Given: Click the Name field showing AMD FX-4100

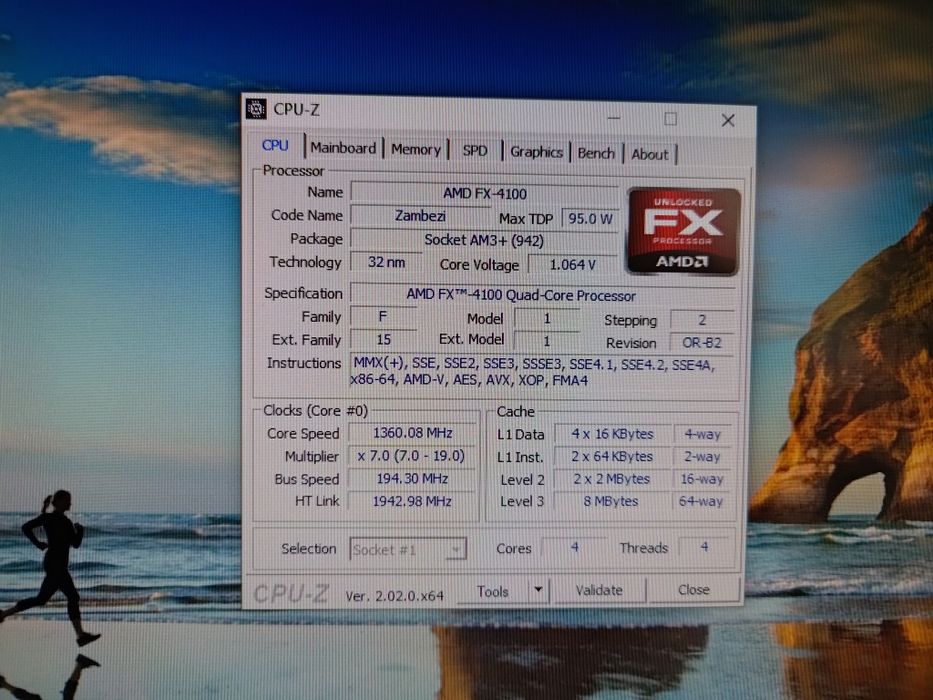Looking at the screenshot, I should point(484,193).
